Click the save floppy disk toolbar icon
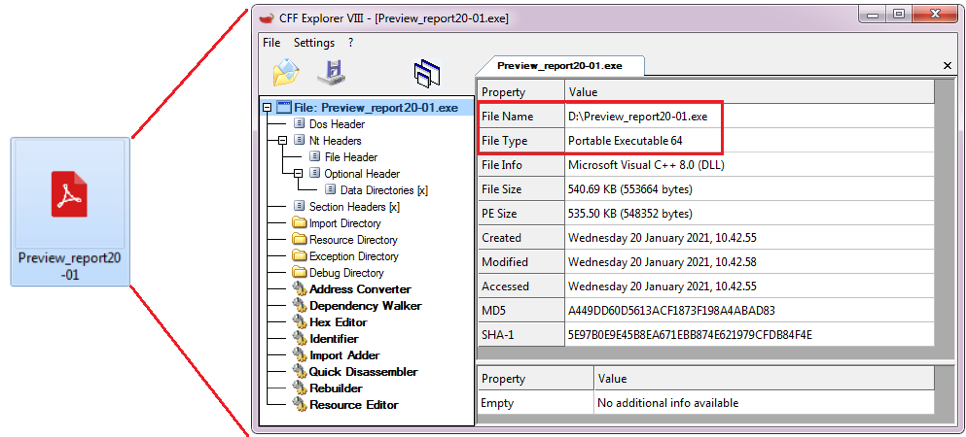The width and height of the screenshot is (966, 437). [331, 72]
